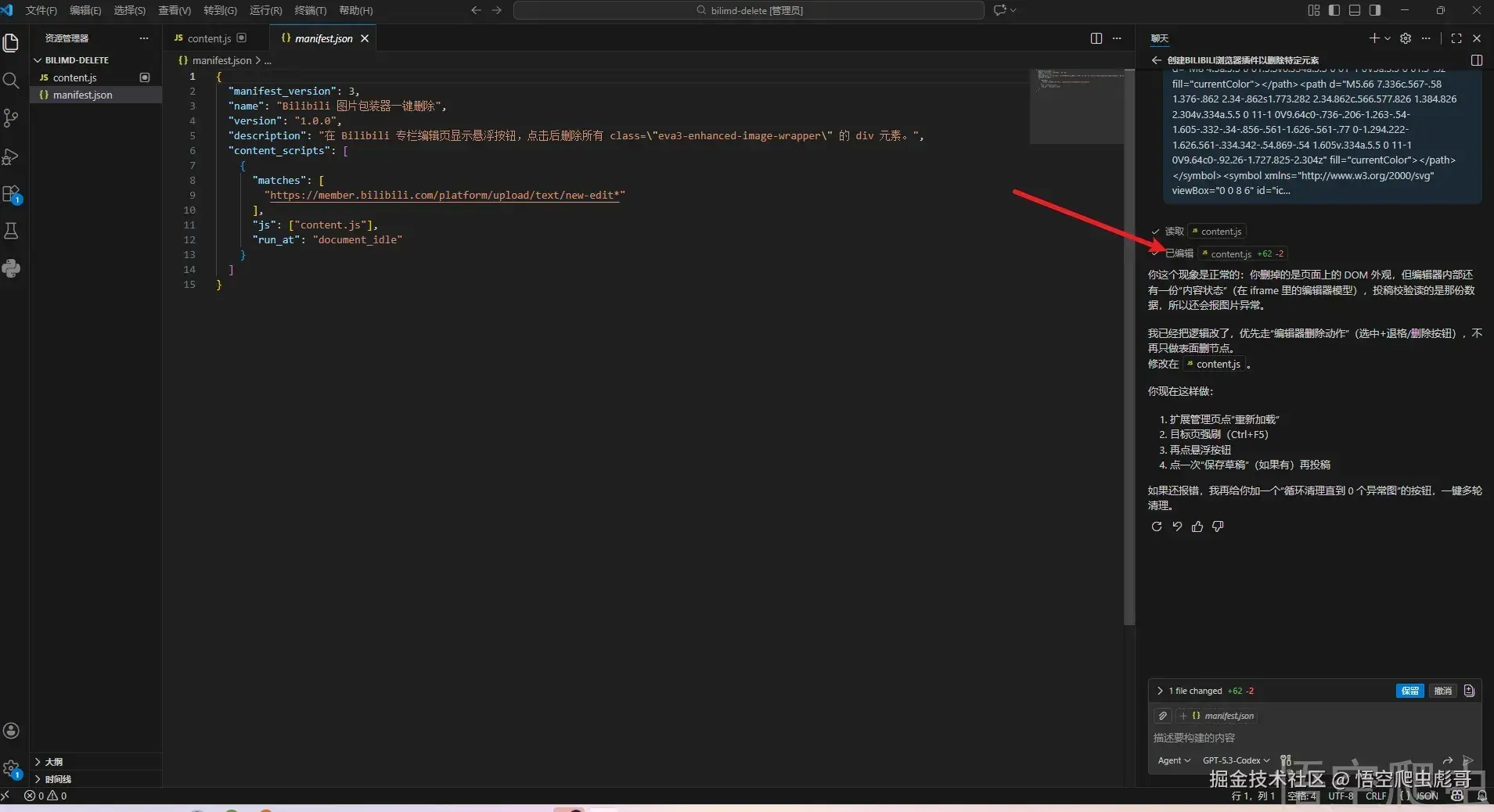Image resolution: width=1494 pixels, height=812 pixels.
Task: Expand the 1 file changed list
Action: coord(1160,691)
